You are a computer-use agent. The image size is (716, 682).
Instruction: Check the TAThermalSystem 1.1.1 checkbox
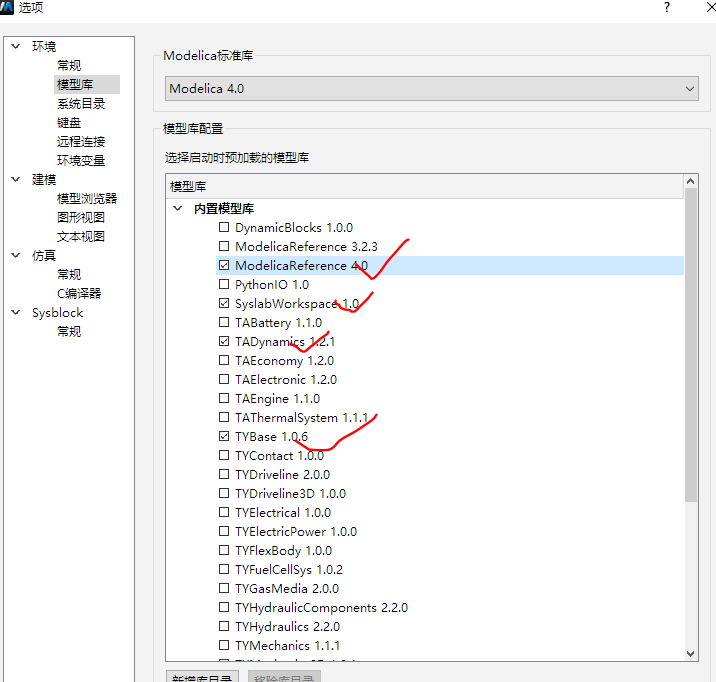tap(224, 417)
